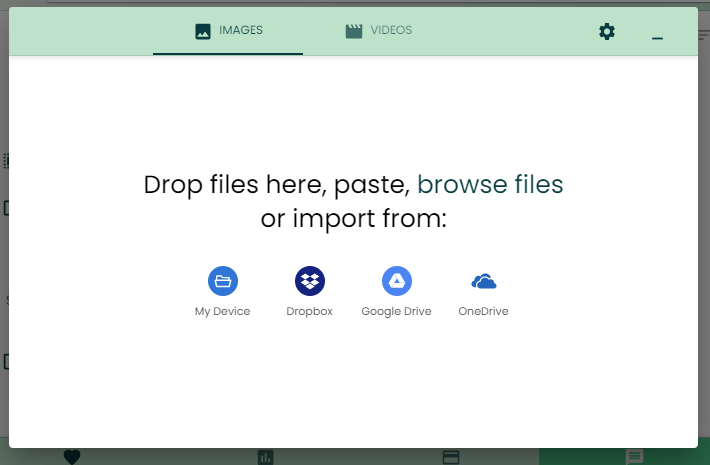Import from Dropbox icon
Viewport: 710px width, 465px height.
tap(310, 281)
